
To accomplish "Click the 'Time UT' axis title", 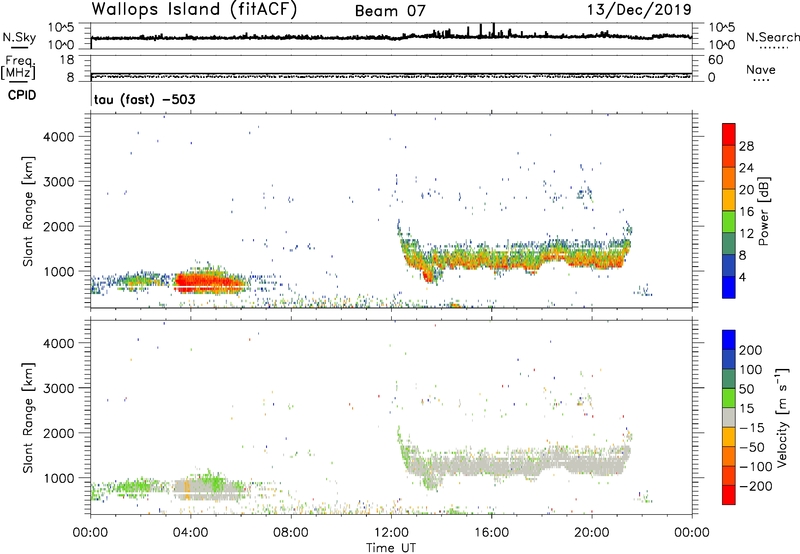I will (391, 547).
